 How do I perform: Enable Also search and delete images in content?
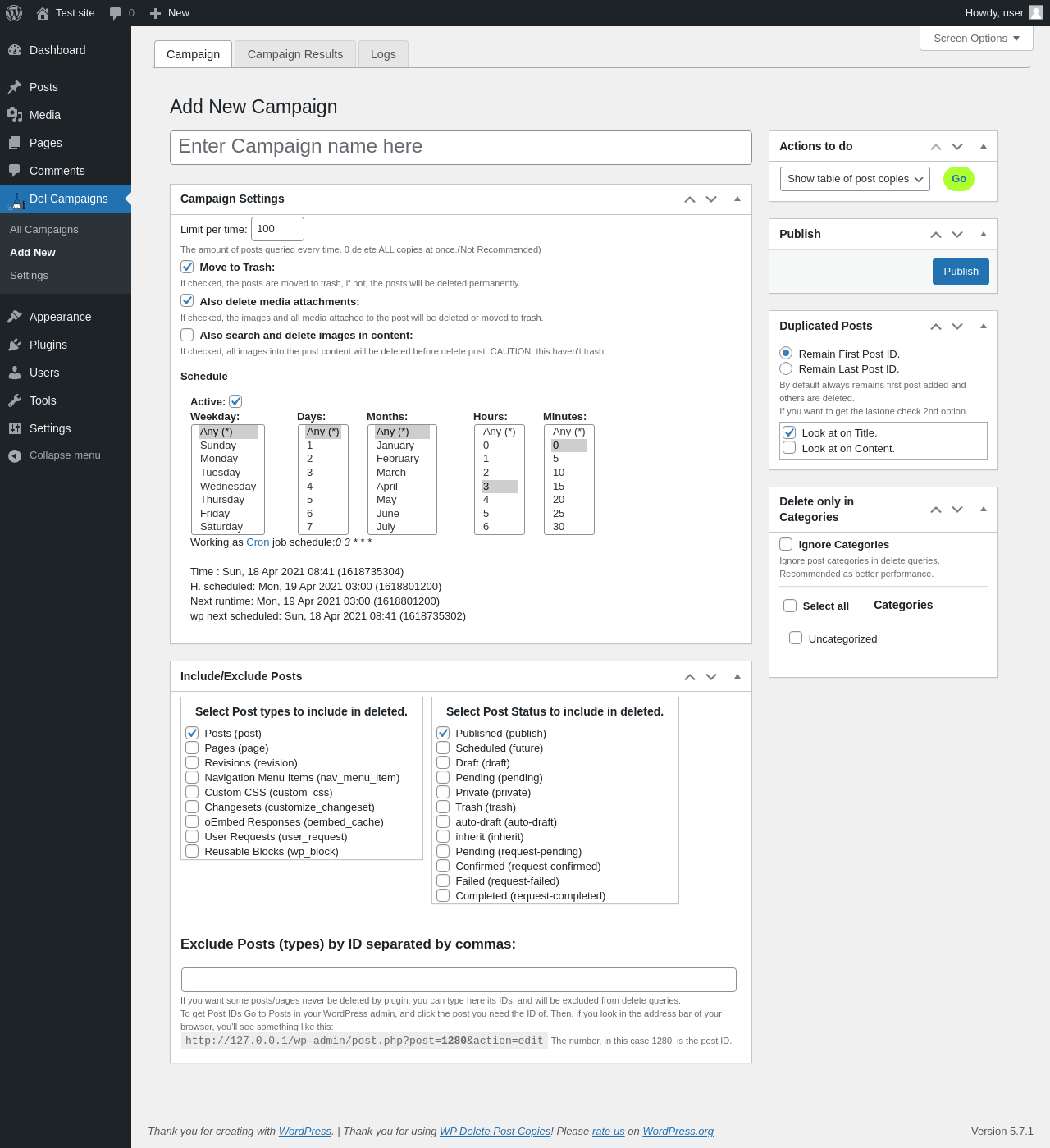click(x=187, y=335)
